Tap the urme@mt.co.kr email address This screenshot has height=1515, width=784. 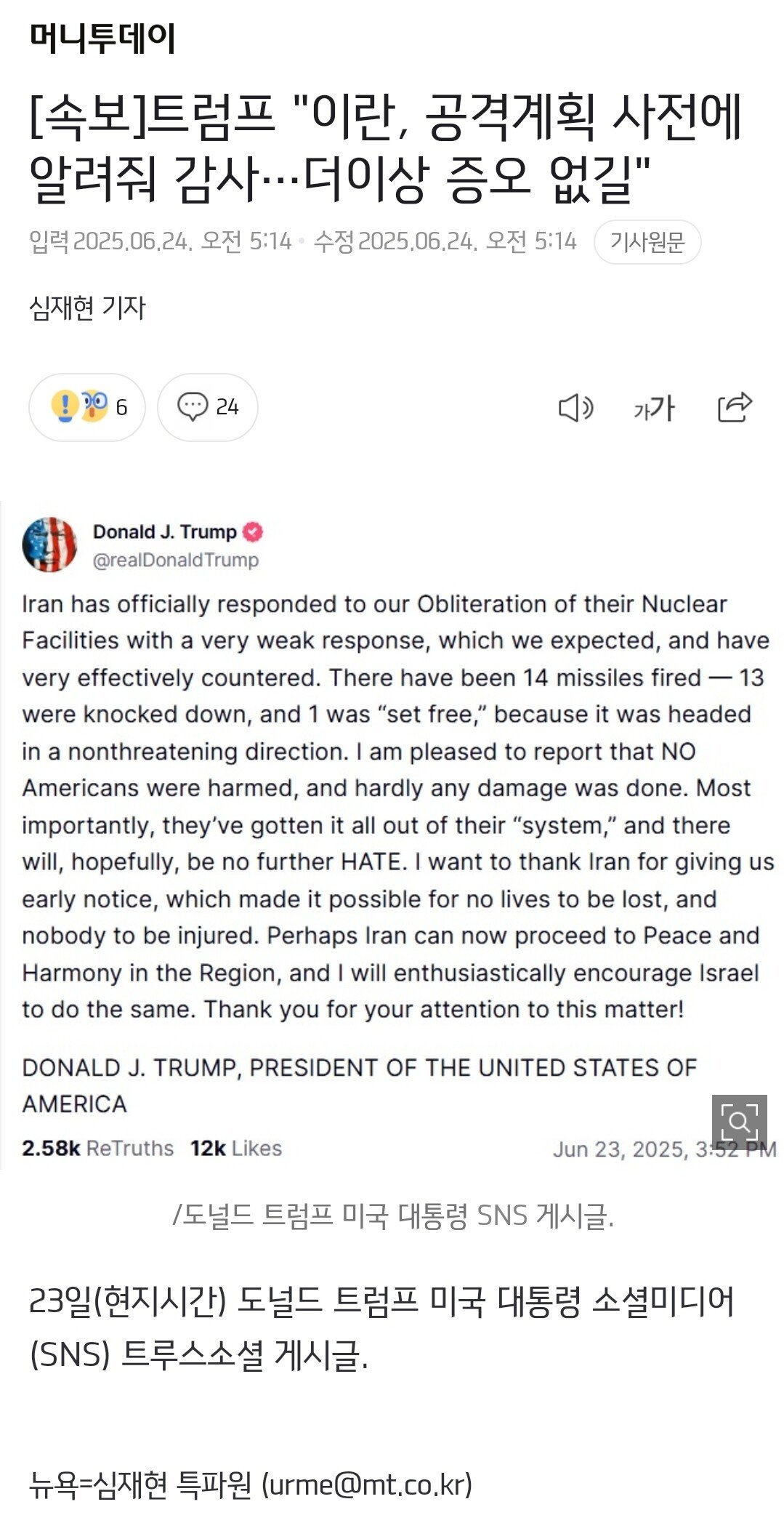(x=371, y=1484)
